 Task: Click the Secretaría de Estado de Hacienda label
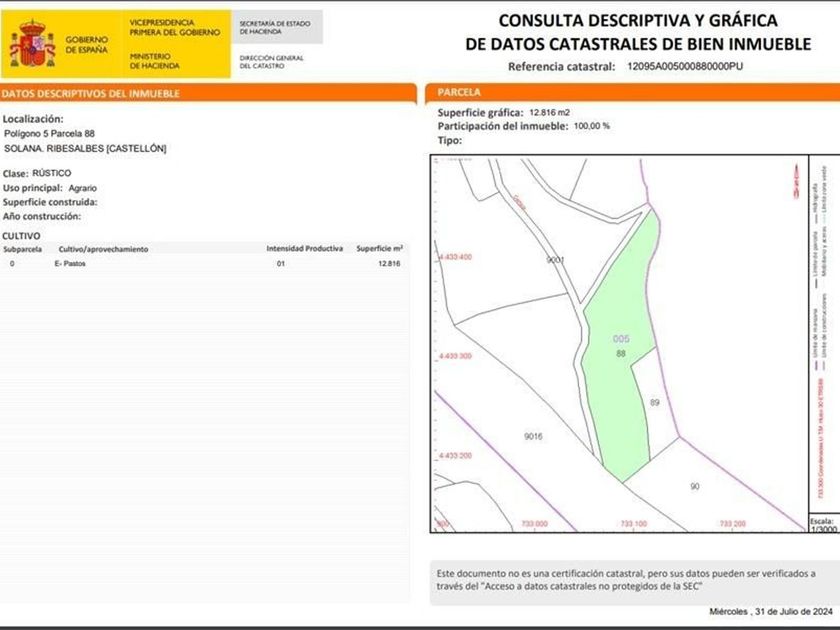tap(275, 27)
